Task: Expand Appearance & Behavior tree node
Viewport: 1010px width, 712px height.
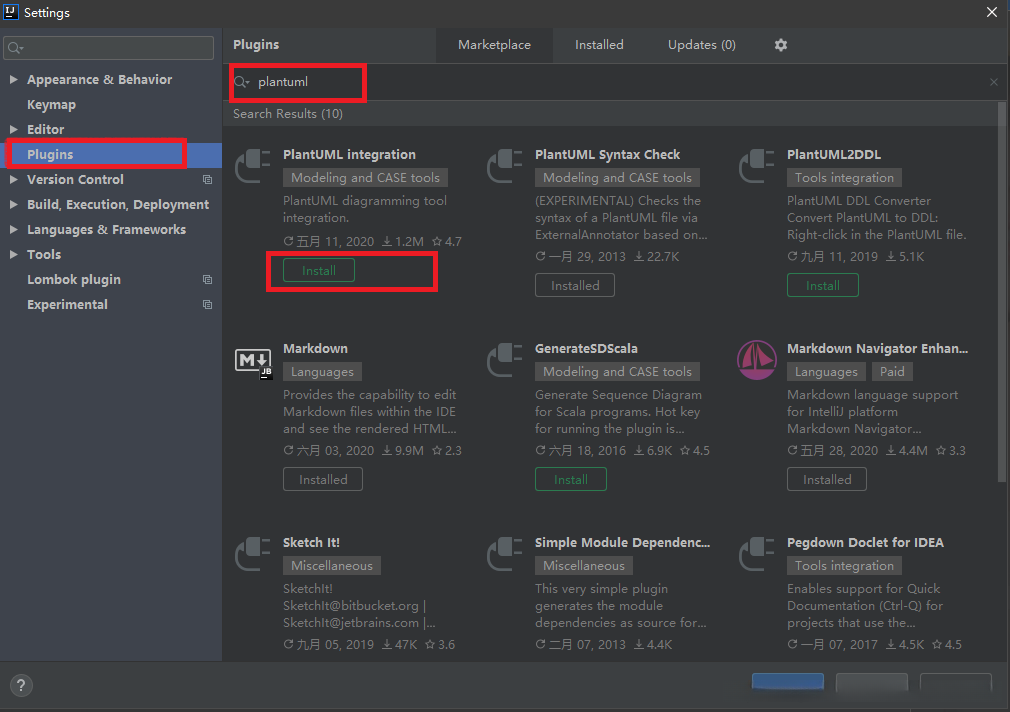Action: click(x=14, y=79)
